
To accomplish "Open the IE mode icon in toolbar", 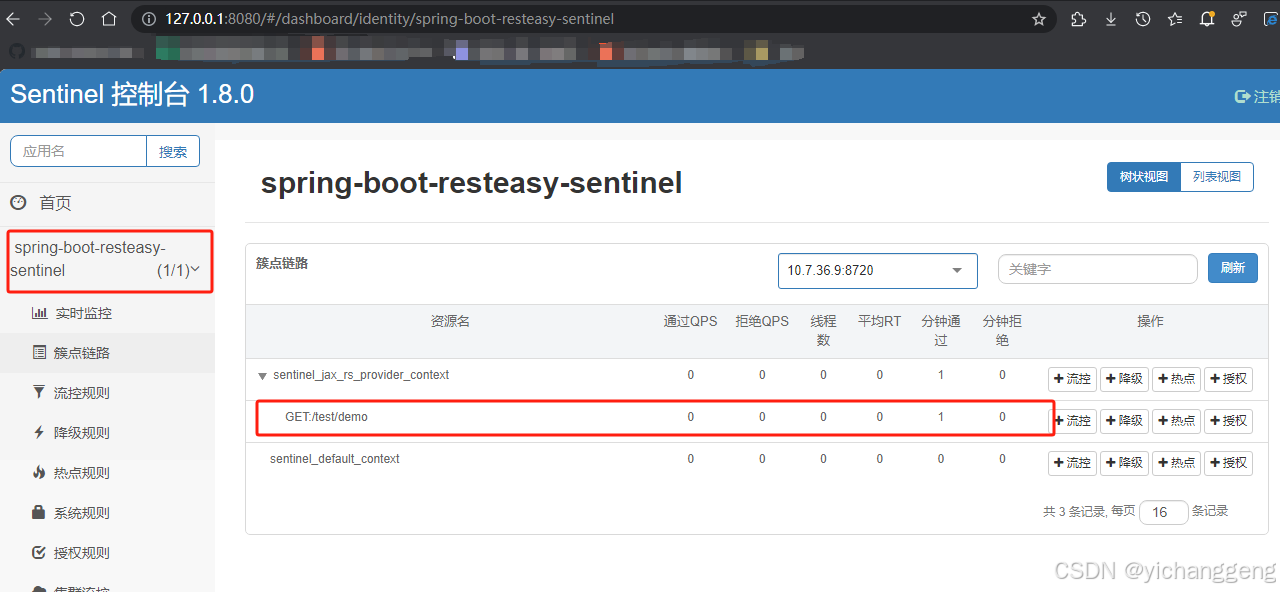I will pyautogui.click(x=1273, y=19).
